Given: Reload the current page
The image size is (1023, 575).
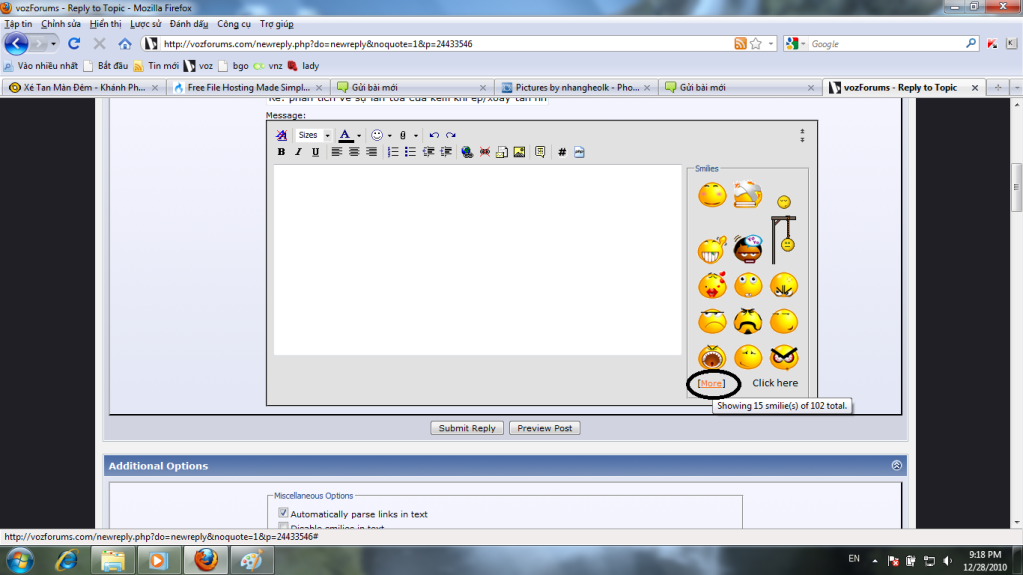Looking at the screenshot, I should tap(74, 44).
